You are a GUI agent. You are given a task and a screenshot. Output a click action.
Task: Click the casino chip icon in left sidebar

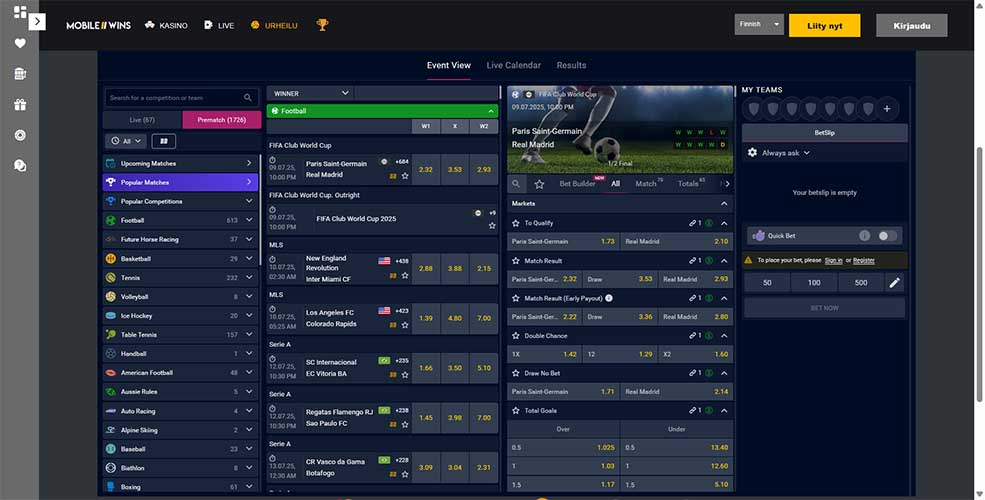tap(20, 135)
